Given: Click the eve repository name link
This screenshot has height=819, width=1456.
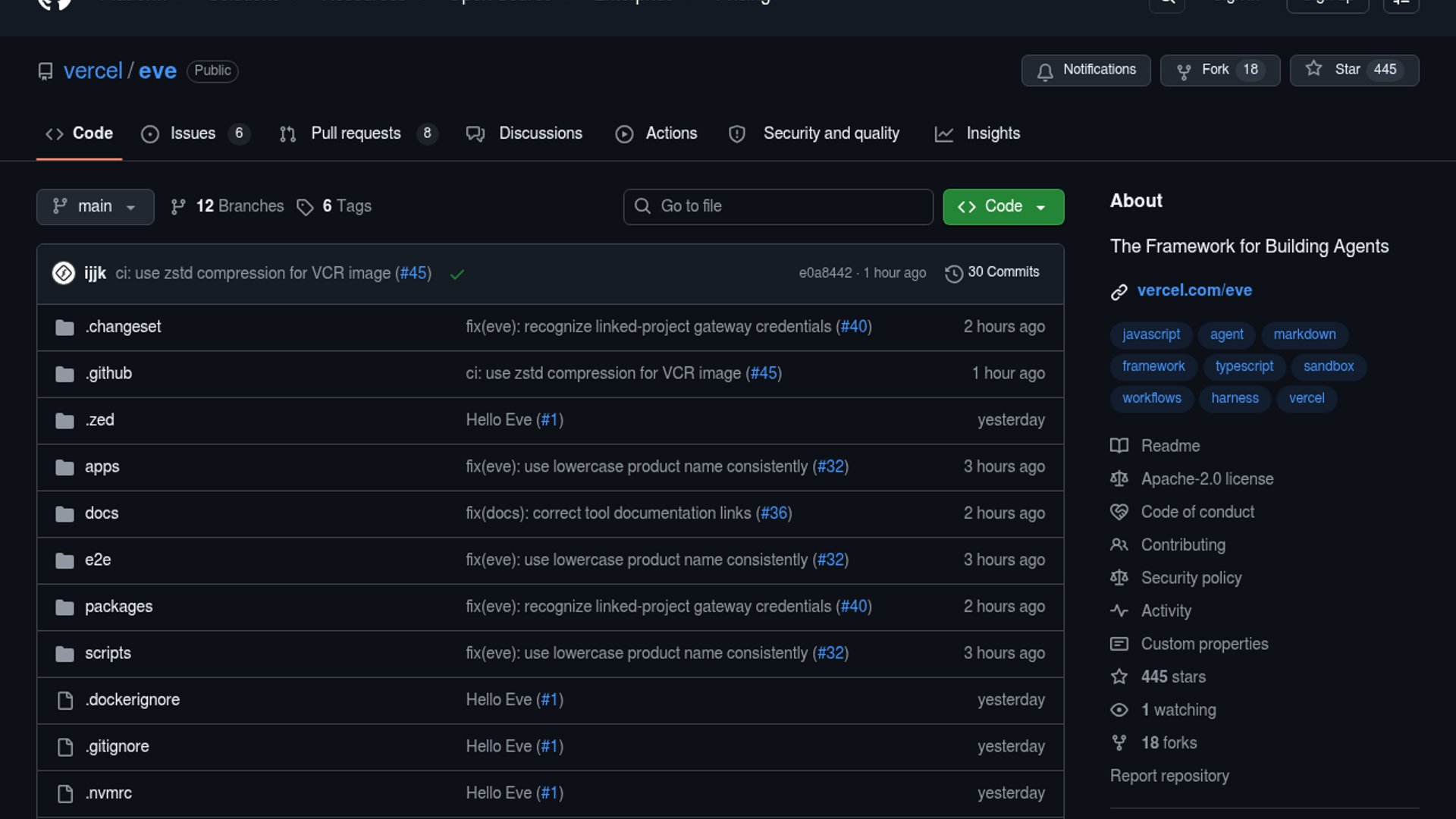Looking at the screenshot, I should tap(158, 71).
